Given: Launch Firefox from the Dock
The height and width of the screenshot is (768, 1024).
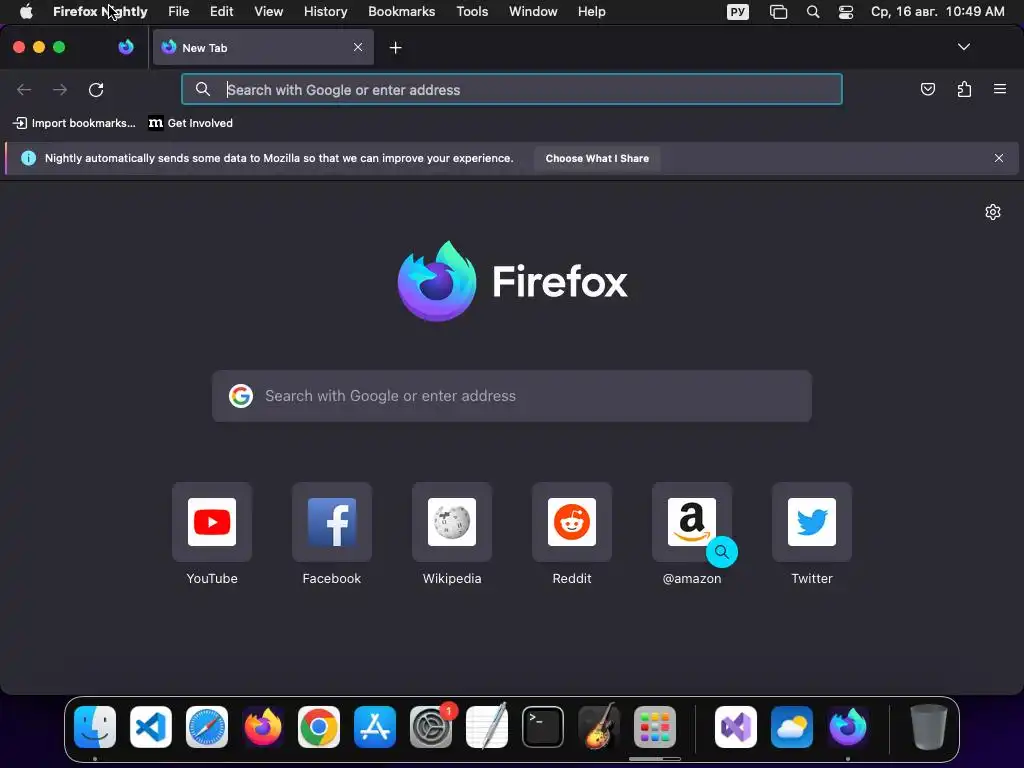Looking at the screenshot, I should point(263,727).
